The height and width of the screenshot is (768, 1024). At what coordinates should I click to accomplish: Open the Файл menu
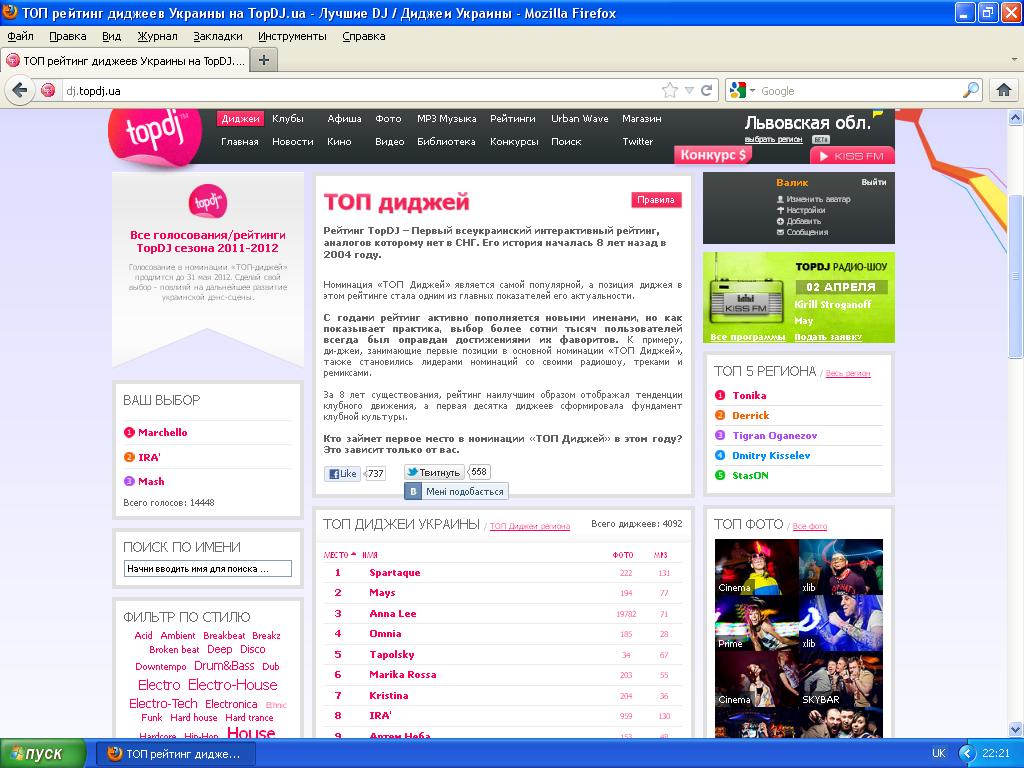pyautogui.click(x=20, y=36)
